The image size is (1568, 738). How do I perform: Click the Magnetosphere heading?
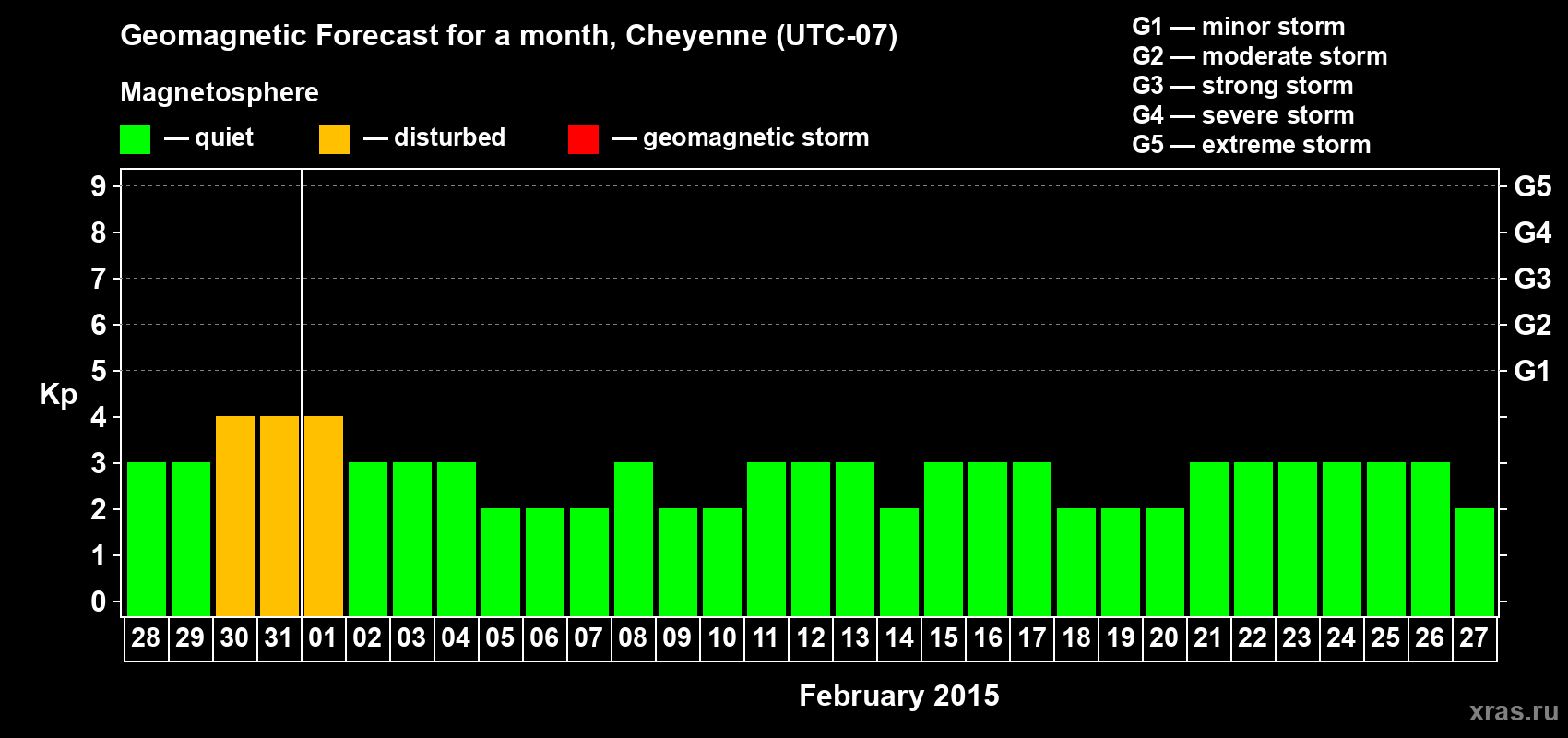(220, 93)
